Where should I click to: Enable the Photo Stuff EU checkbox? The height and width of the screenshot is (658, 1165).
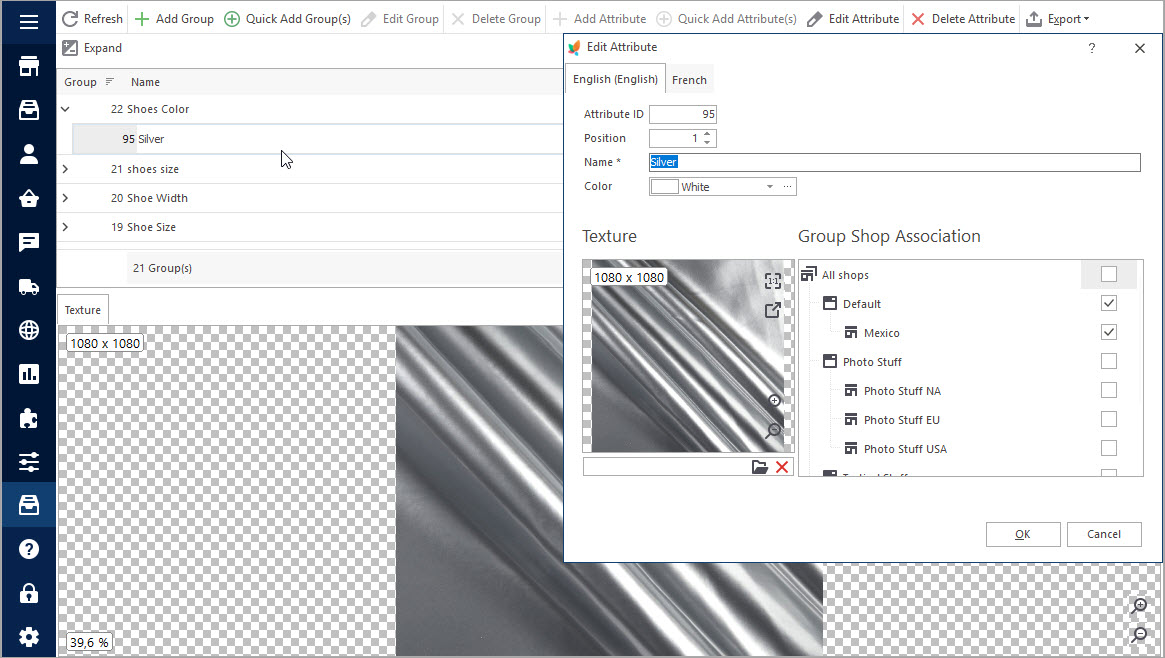1108,419
